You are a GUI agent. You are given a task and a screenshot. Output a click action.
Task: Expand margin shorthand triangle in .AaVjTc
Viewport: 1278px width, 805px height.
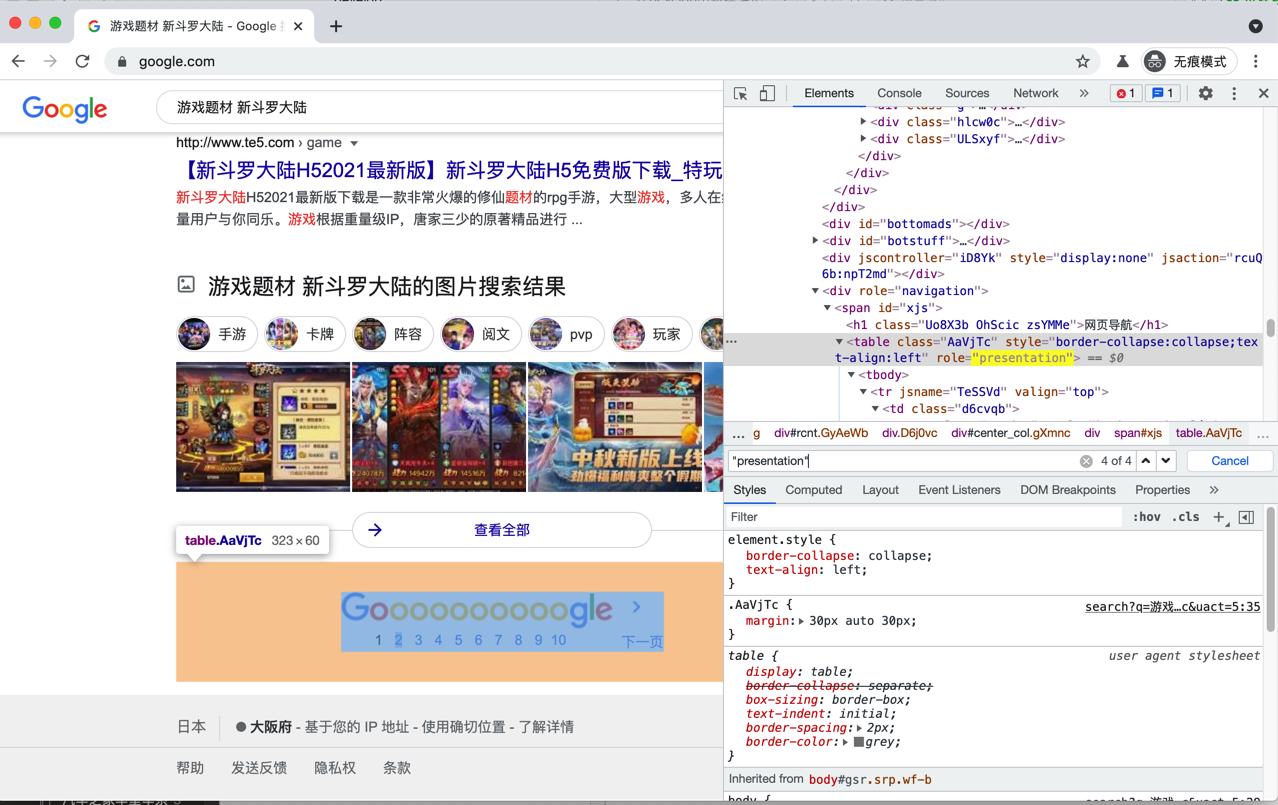click(x=801, y=621)
